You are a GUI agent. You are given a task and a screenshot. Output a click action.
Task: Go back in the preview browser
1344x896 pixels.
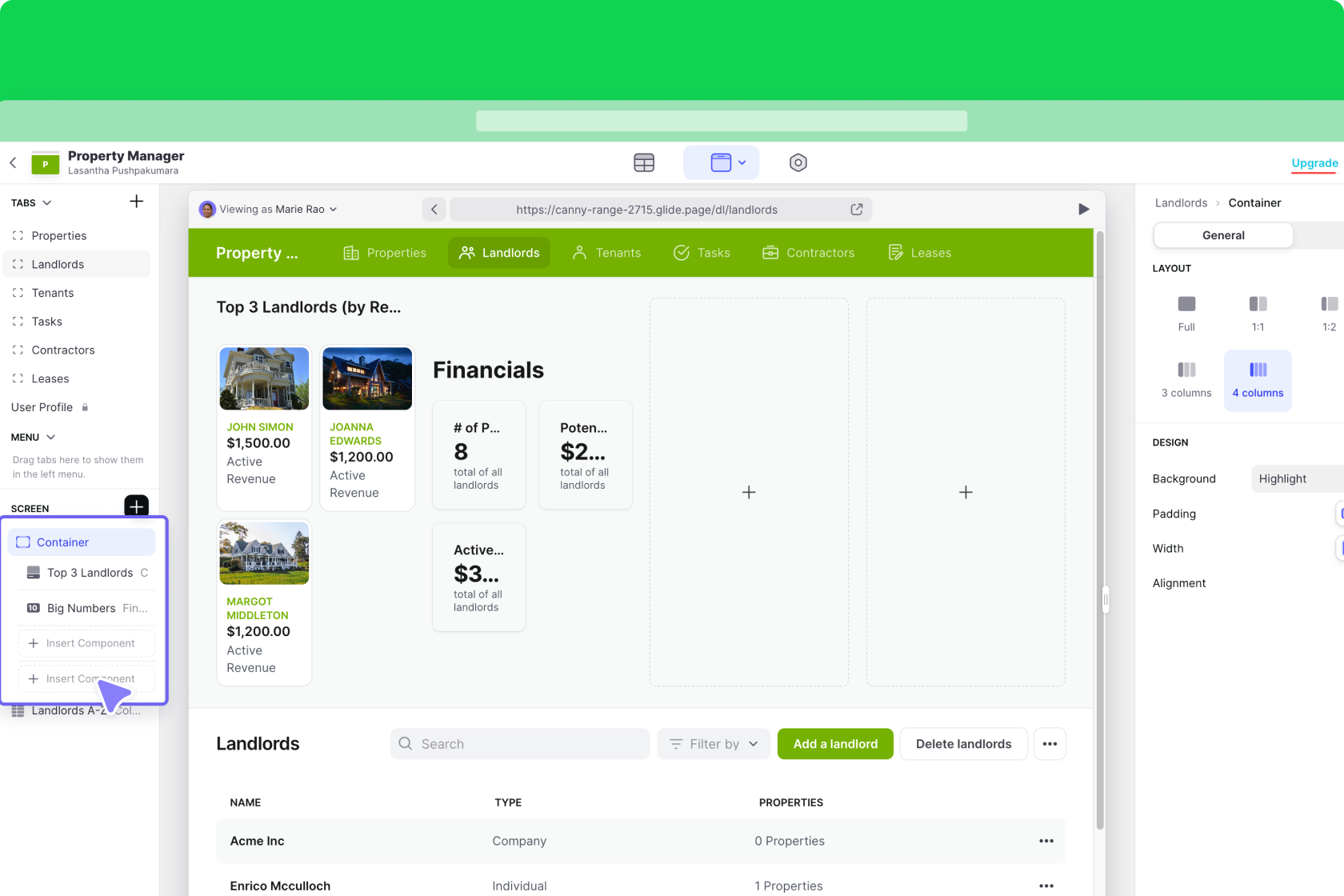click(x=434, y=210)
